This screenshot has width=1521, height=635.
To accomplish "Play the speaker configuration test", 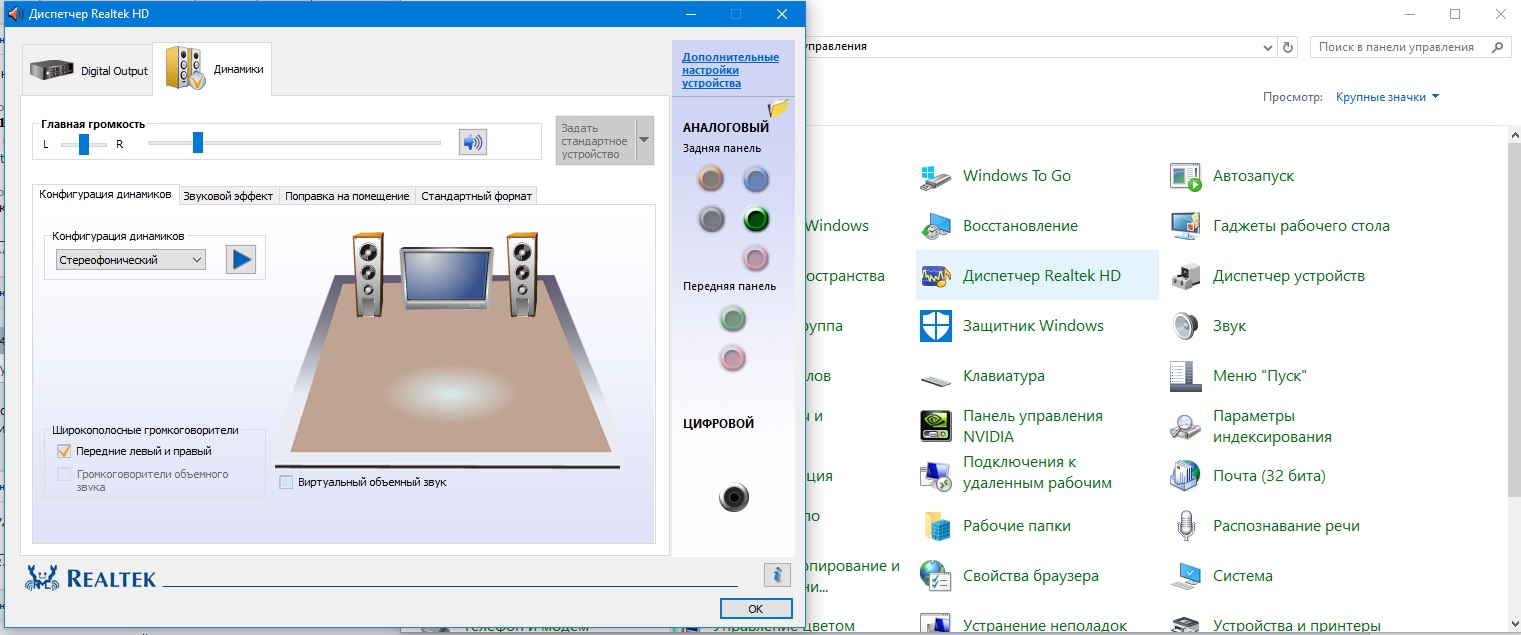I will [x=241, y=260].
